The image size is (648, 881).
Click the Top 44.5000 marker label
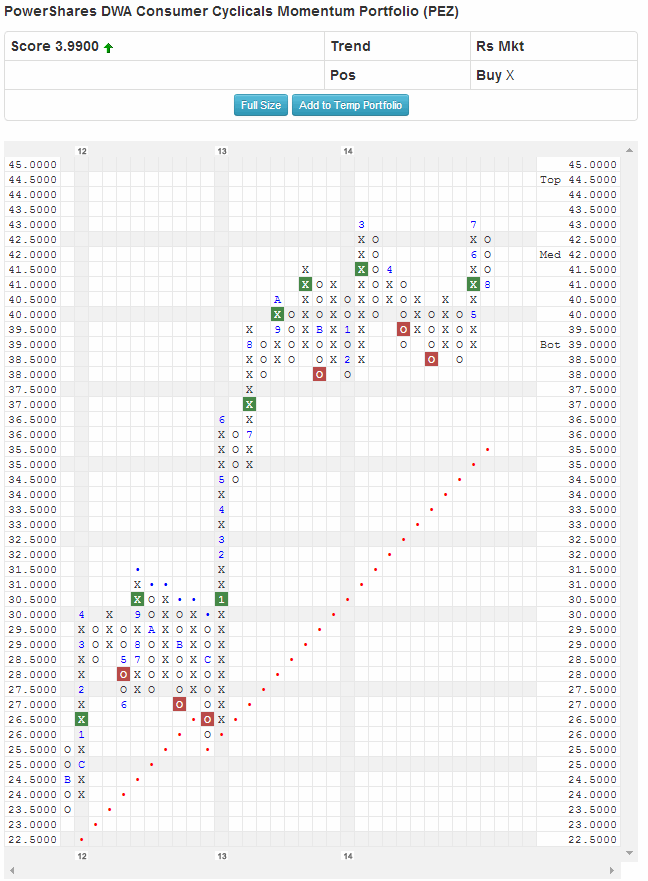[x=577, y=180]
